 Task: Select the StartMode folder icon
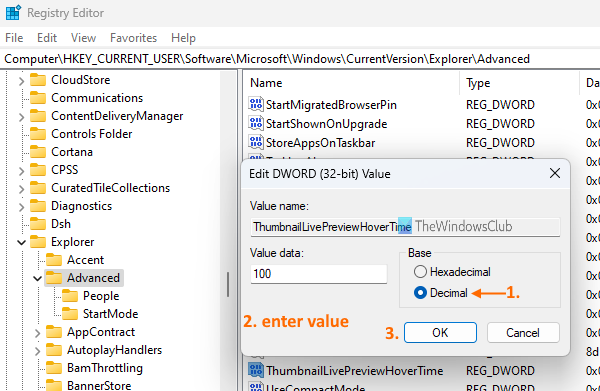70,314
